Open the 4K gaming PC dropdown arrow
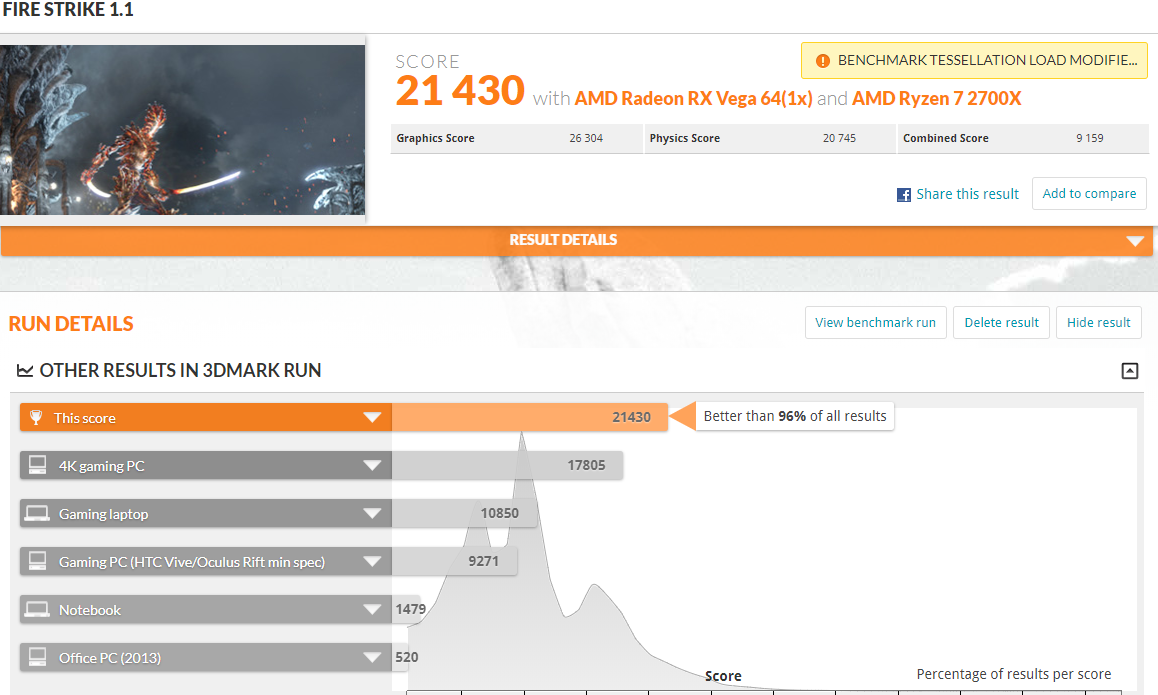 pos(372,465)
